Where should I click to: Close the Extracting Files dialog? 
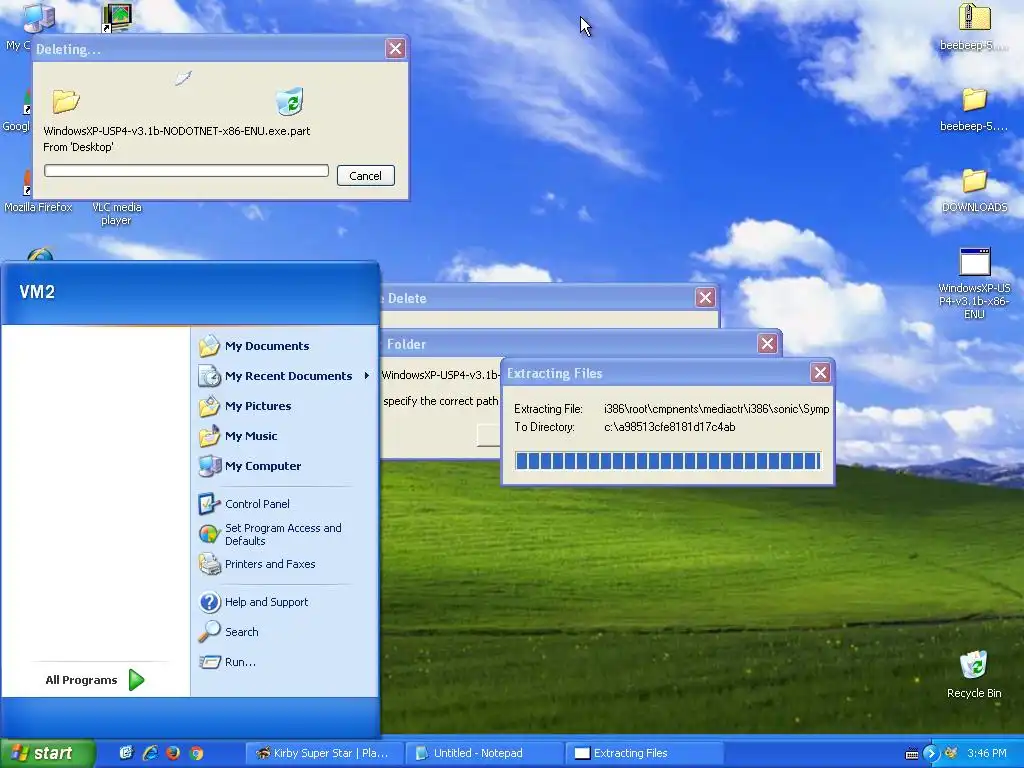click(x=820, y=372)
